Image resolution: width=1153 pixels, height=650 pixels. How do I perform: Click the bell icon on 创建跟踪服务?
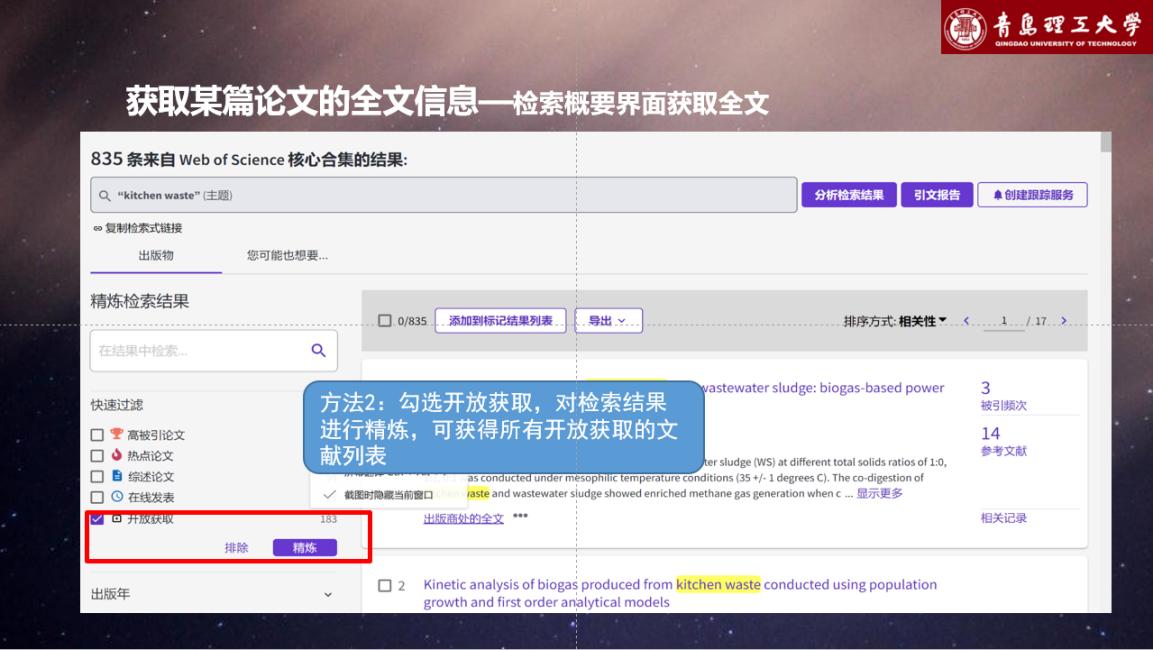point(997,195)
